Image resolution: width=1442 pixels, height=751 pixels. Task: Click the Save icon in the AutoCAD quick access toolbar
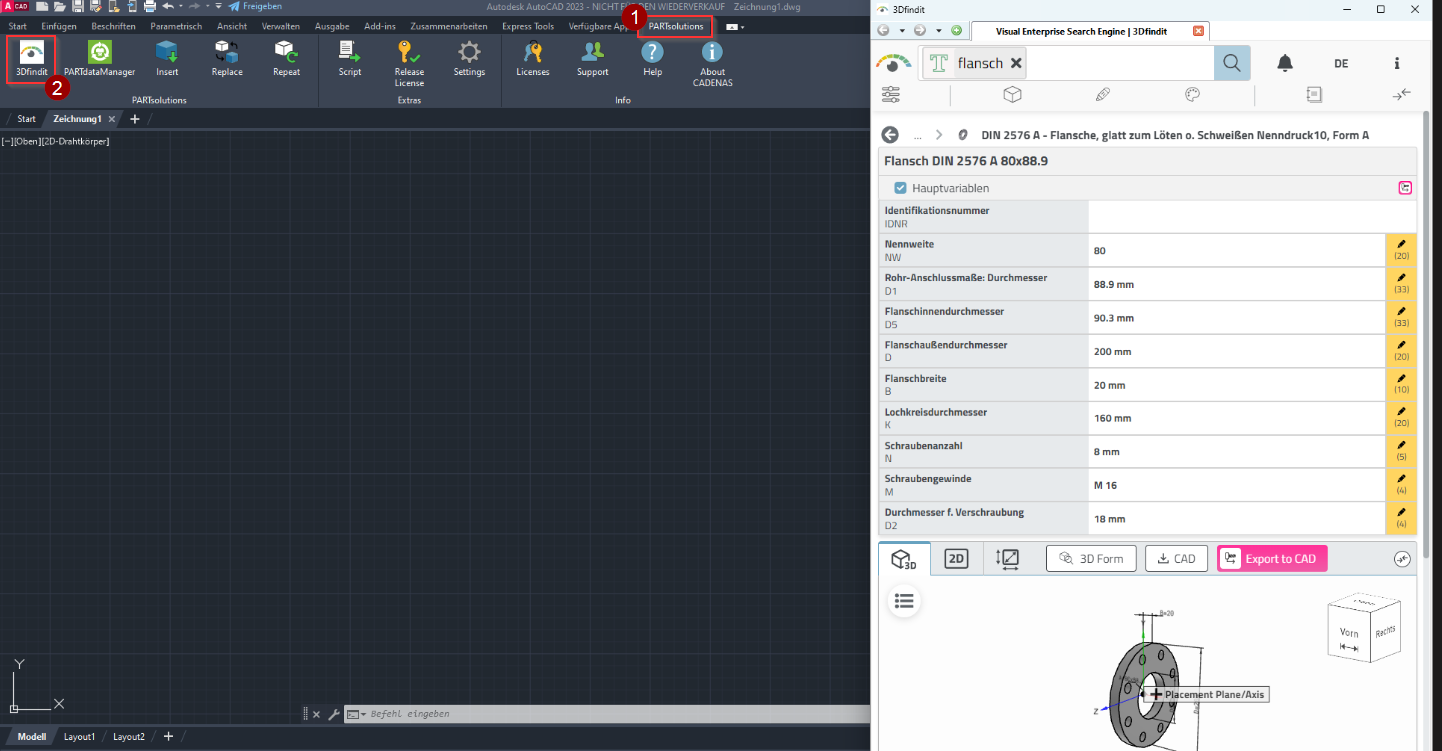(77, 6)
